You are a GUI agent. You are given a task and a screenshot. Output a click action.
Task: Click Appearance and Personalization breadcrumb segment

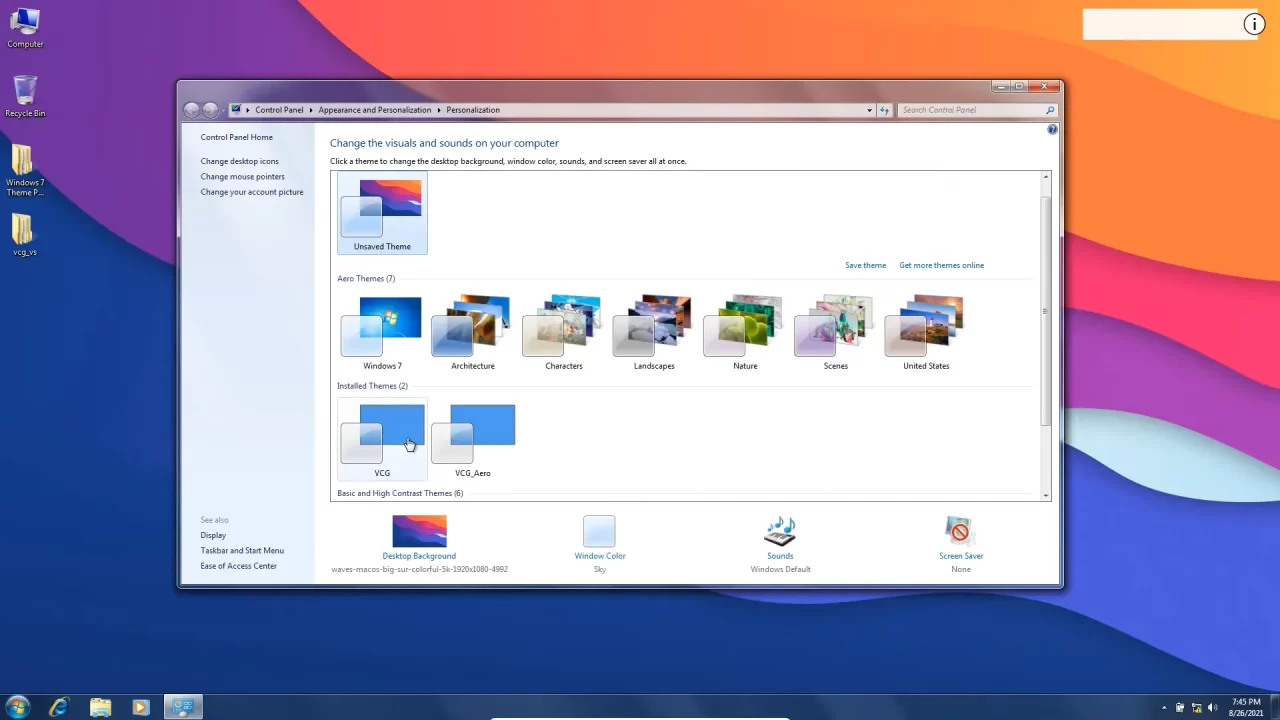click(375, 110)
